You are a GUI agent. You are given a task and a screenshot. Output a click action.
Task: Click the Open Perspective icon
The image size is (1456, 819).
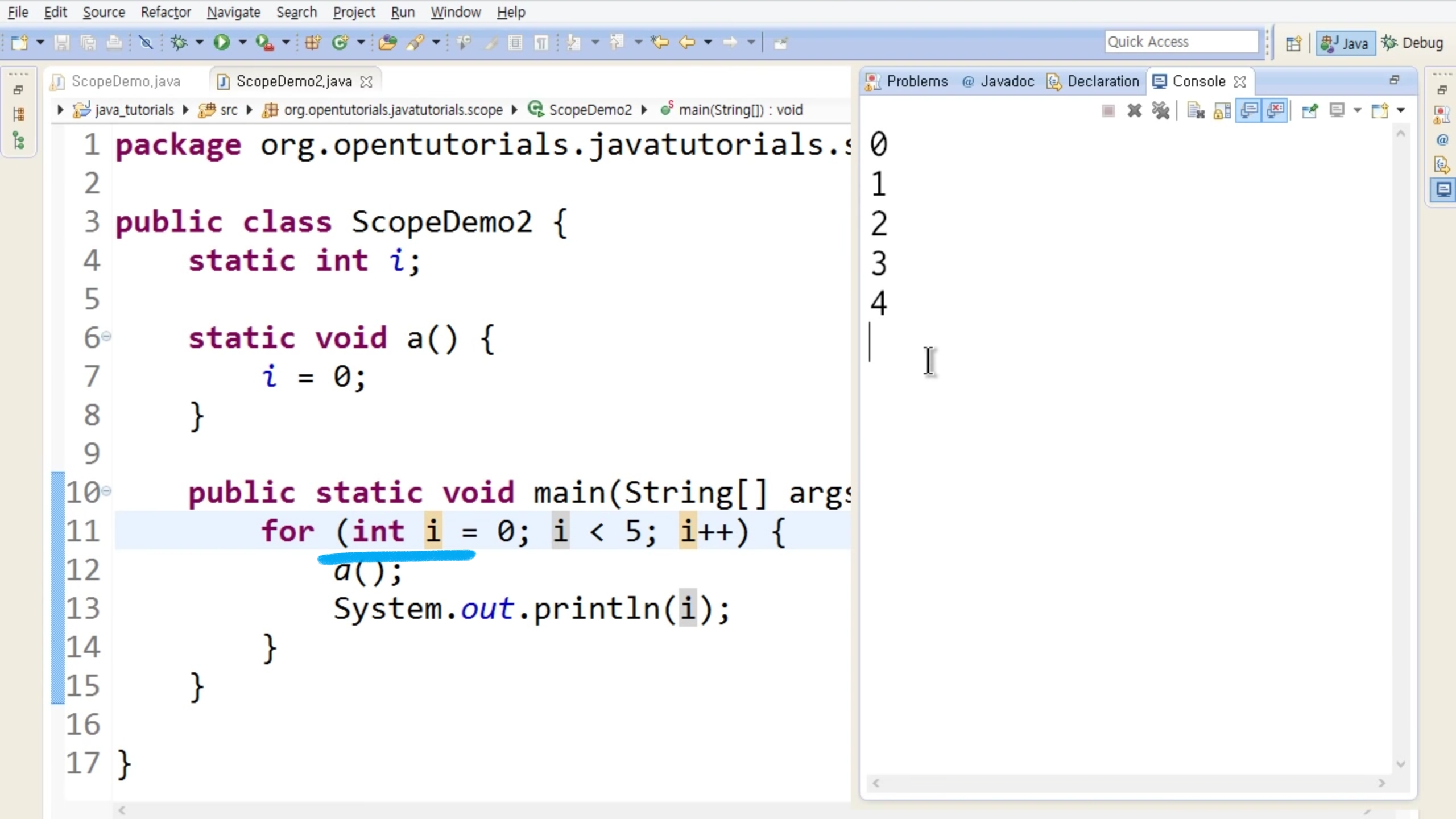[1293, 43]
